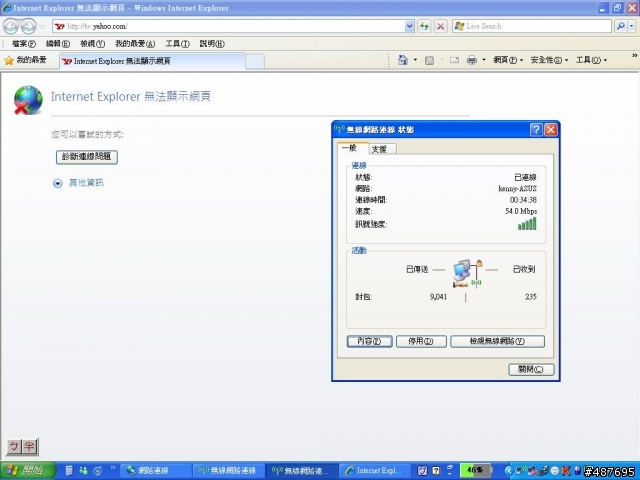Open the 工具(T) menu in menu bar
This screenshot has height=480, width=640.
coord(177,44)
